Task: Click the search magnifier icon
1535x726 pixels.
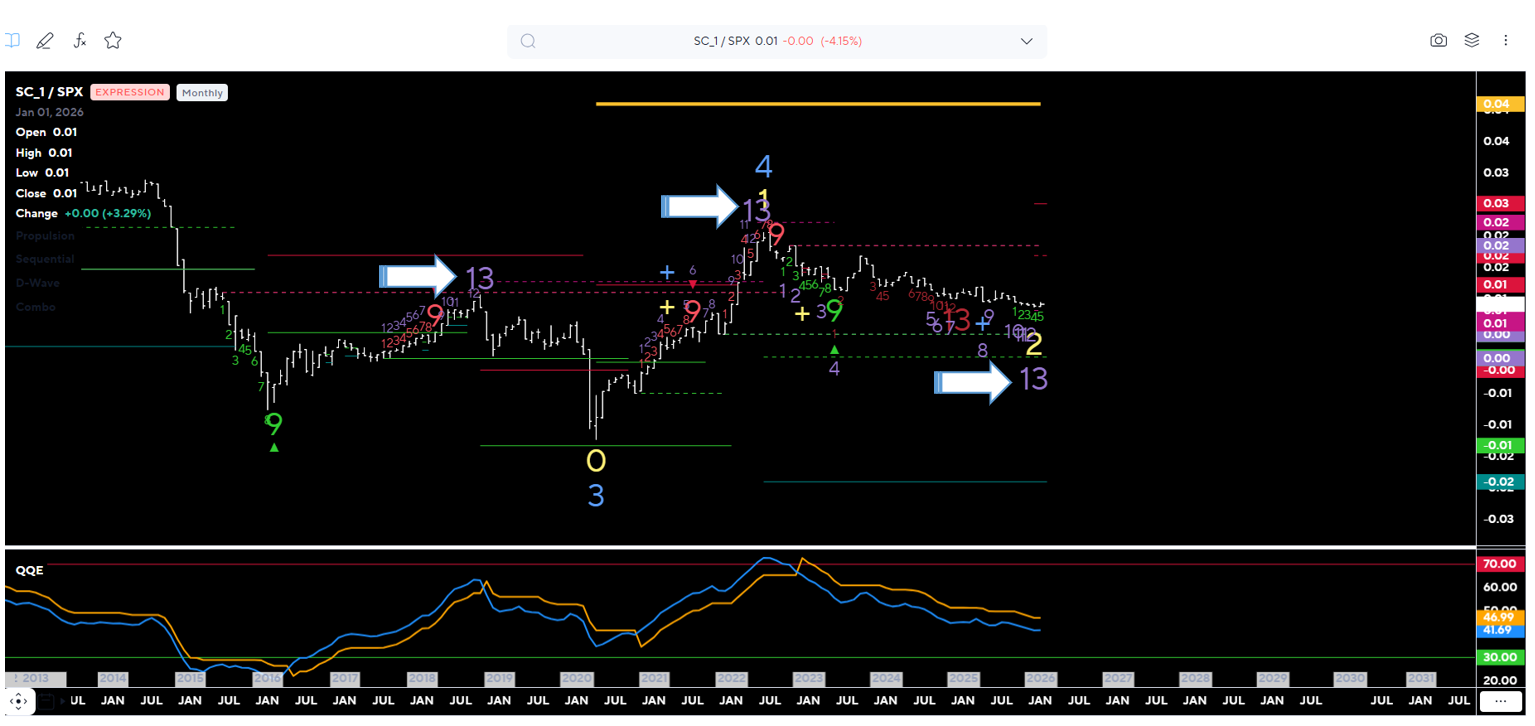Action: [x=528, y=41]
